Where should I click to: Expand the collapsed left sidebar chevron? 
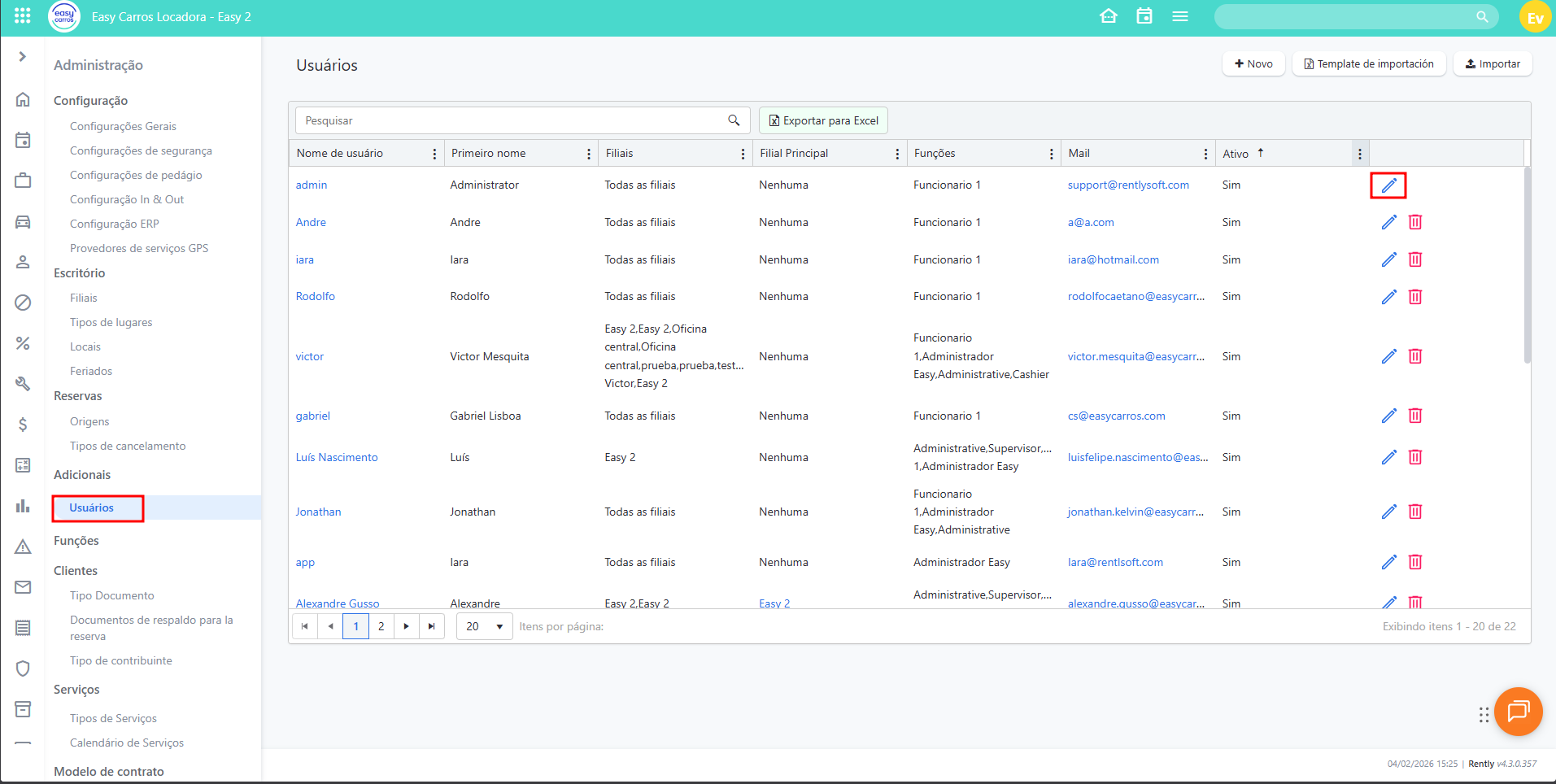coord(23,57)
